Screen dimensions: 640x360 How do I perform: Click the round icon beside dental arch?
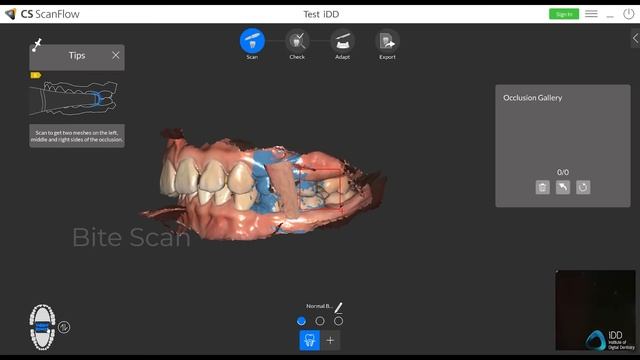(x=64, y=327)
